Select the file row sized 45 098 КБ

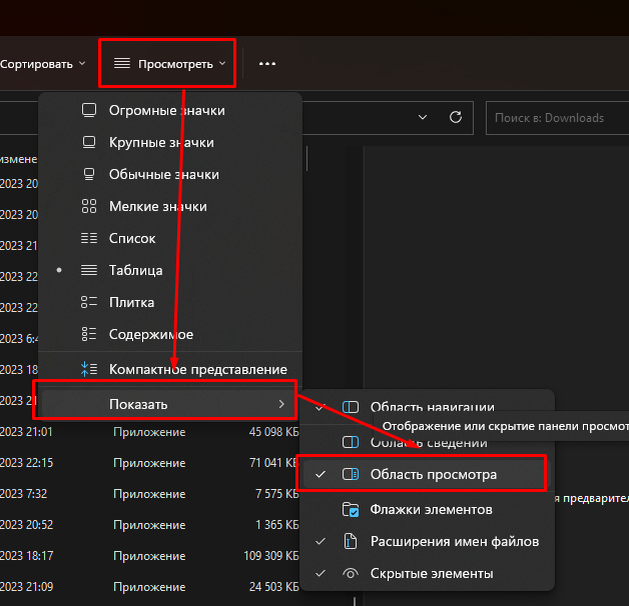coord(150,432)
